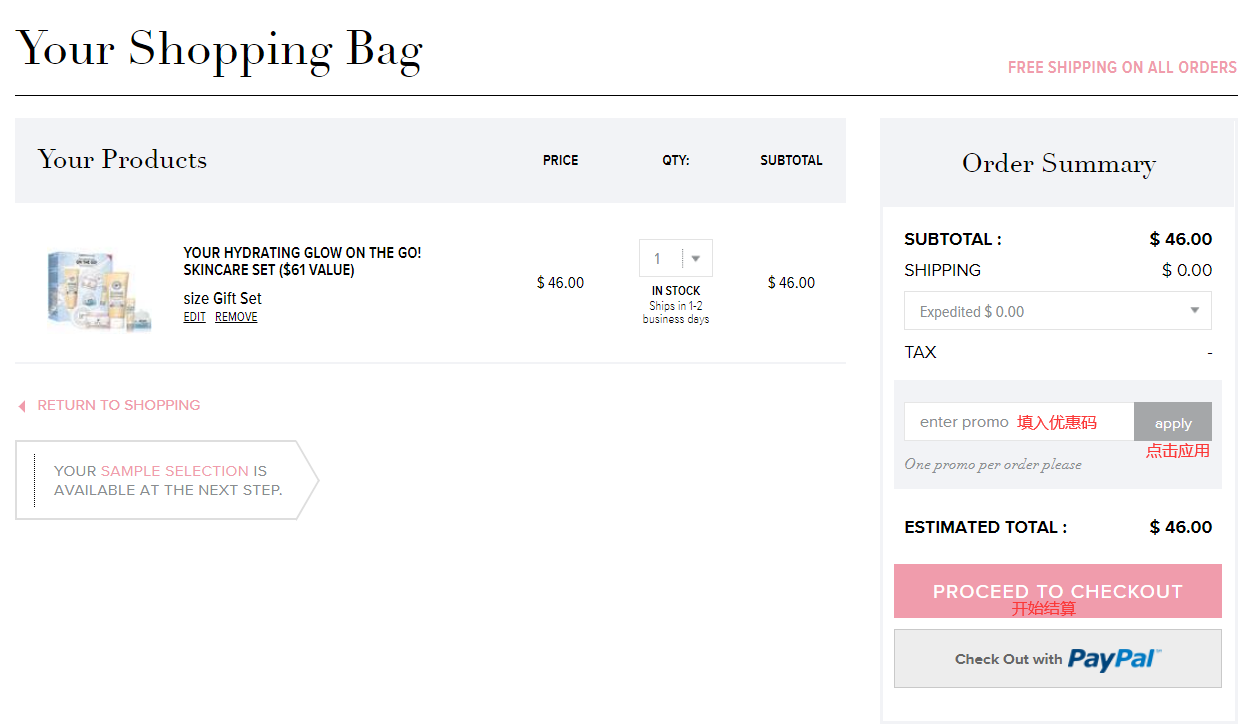
Task: Click the Edit link under the product
Action: pyautogui.click(x=194, y=317)
